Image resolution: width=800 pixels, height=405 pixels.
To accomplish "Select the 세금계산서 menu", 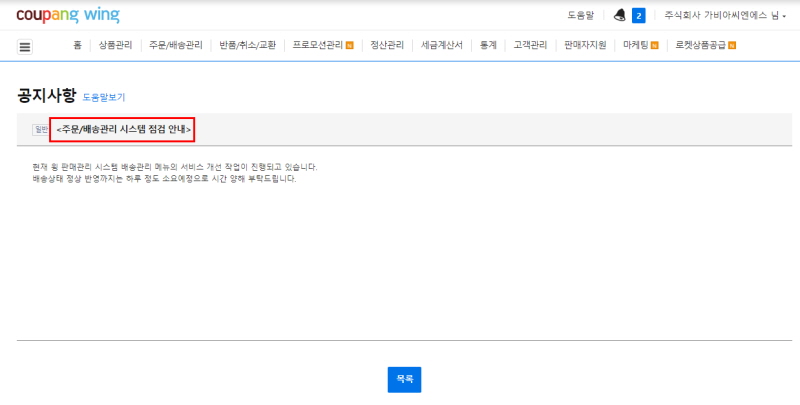I will coord(442,45).
